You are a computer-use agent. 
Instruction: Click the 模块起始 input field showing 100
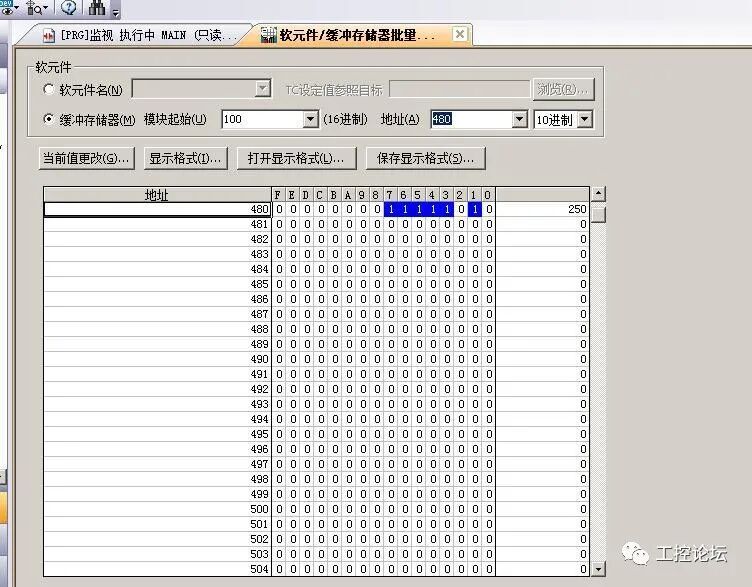(263, 119)
